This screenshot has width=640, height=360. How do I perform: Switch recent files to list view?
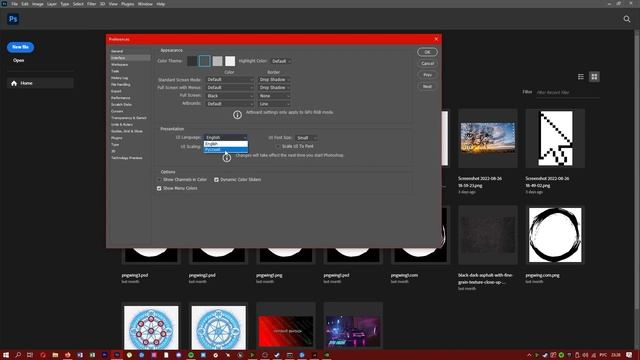pos(581,77)
